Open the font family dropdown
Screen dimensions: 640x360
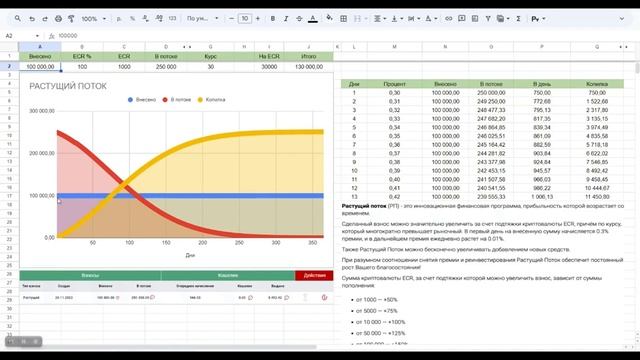coord(202,19)
